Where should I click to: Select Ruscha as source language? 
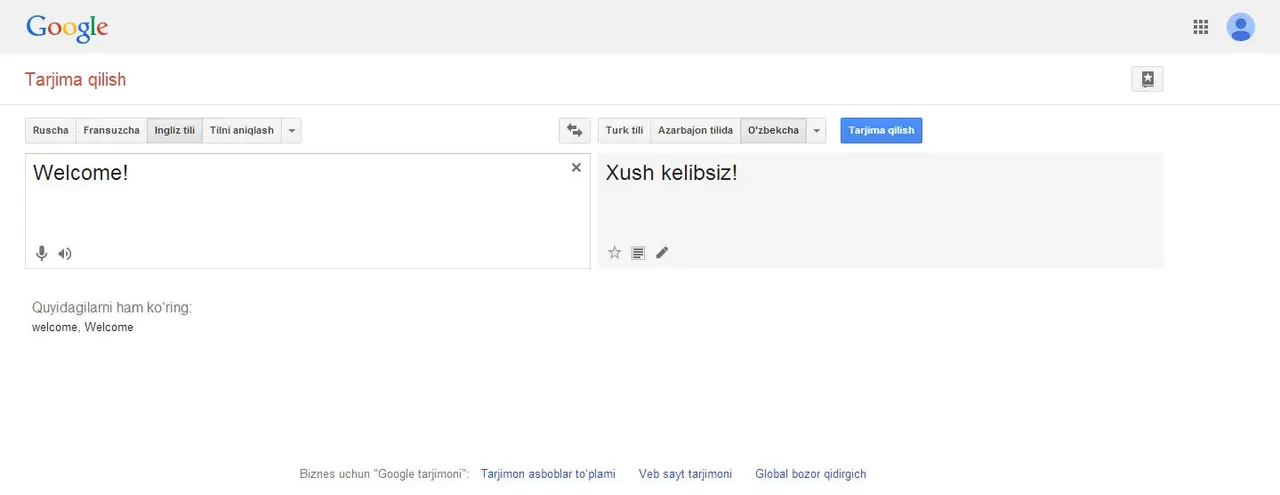pyautogui.click(x=51, y=131)
